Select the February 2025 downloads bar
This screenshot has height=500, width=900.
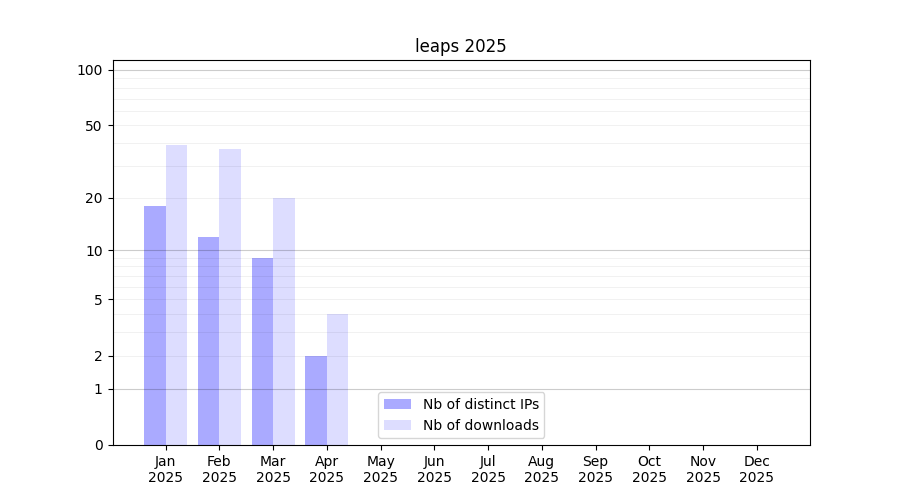230,297
